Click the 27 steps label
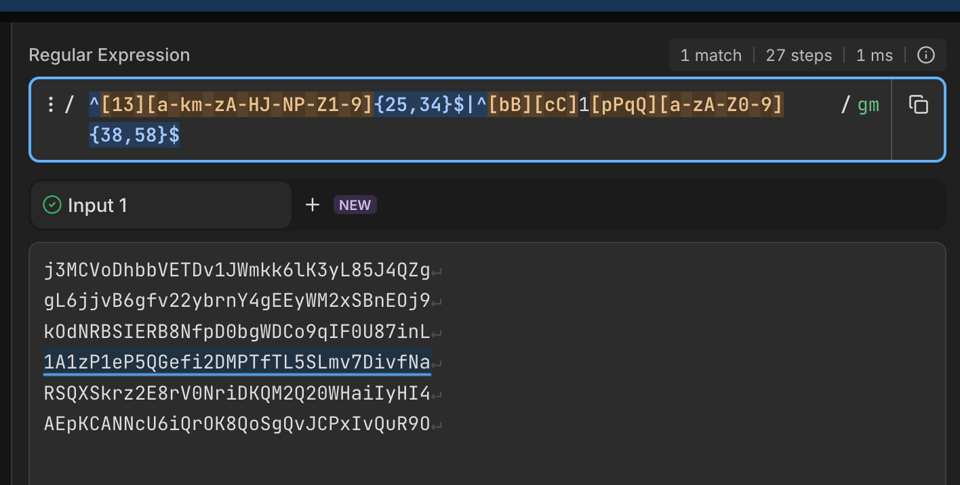Screen dimensions: 960x485 pyautogui.click(x=798, y=55)
